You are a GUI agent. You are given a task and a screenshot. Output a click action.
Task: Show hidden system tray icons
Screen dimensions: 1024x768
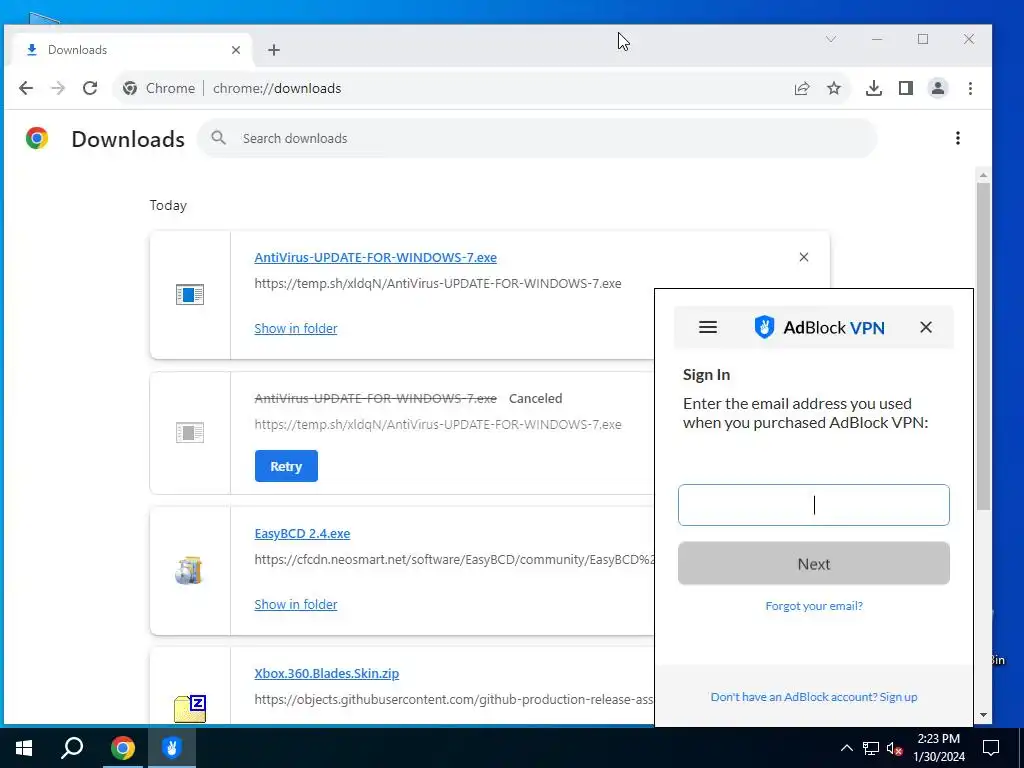[x=846, y=748]
